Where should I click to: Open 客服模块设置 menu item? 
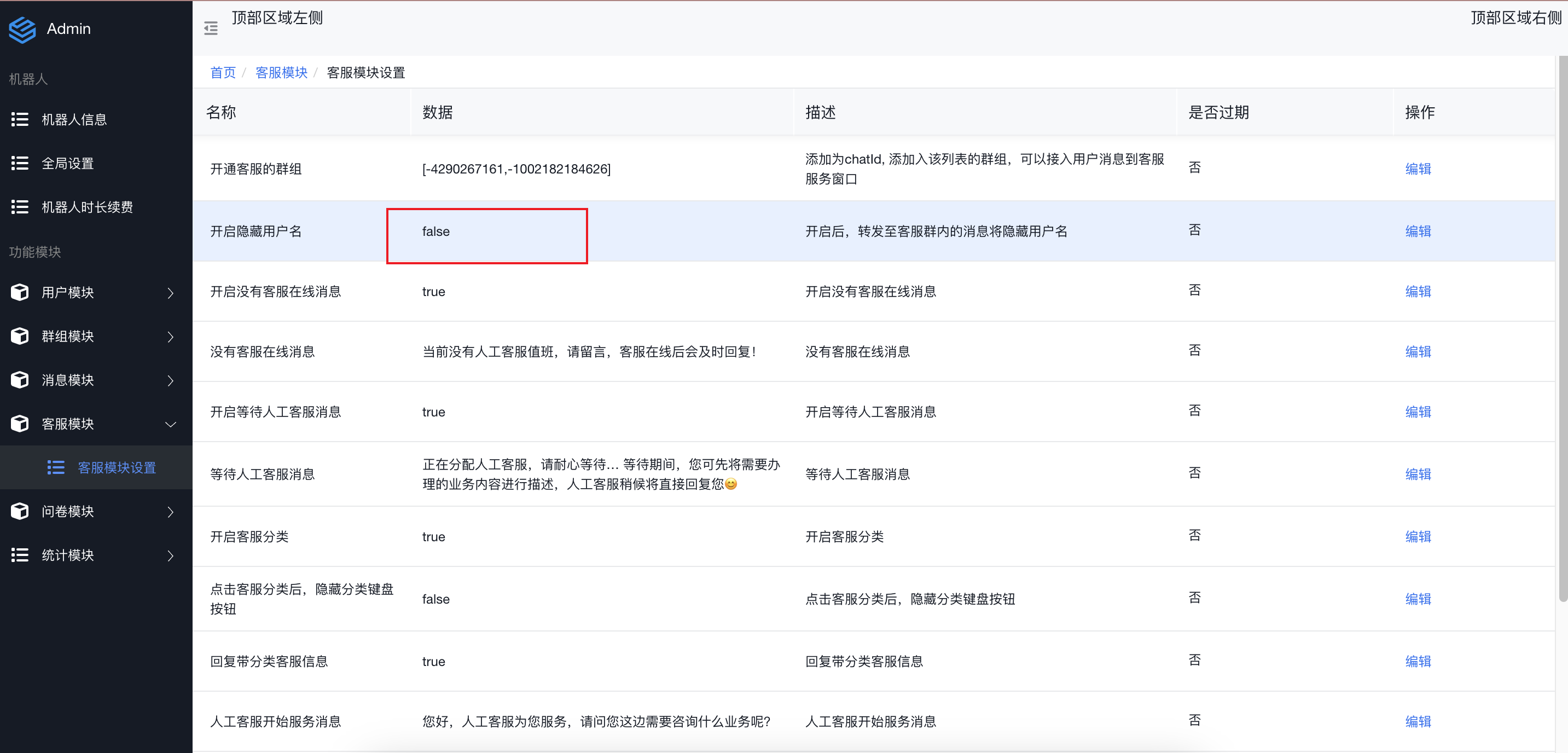(117, 467)
